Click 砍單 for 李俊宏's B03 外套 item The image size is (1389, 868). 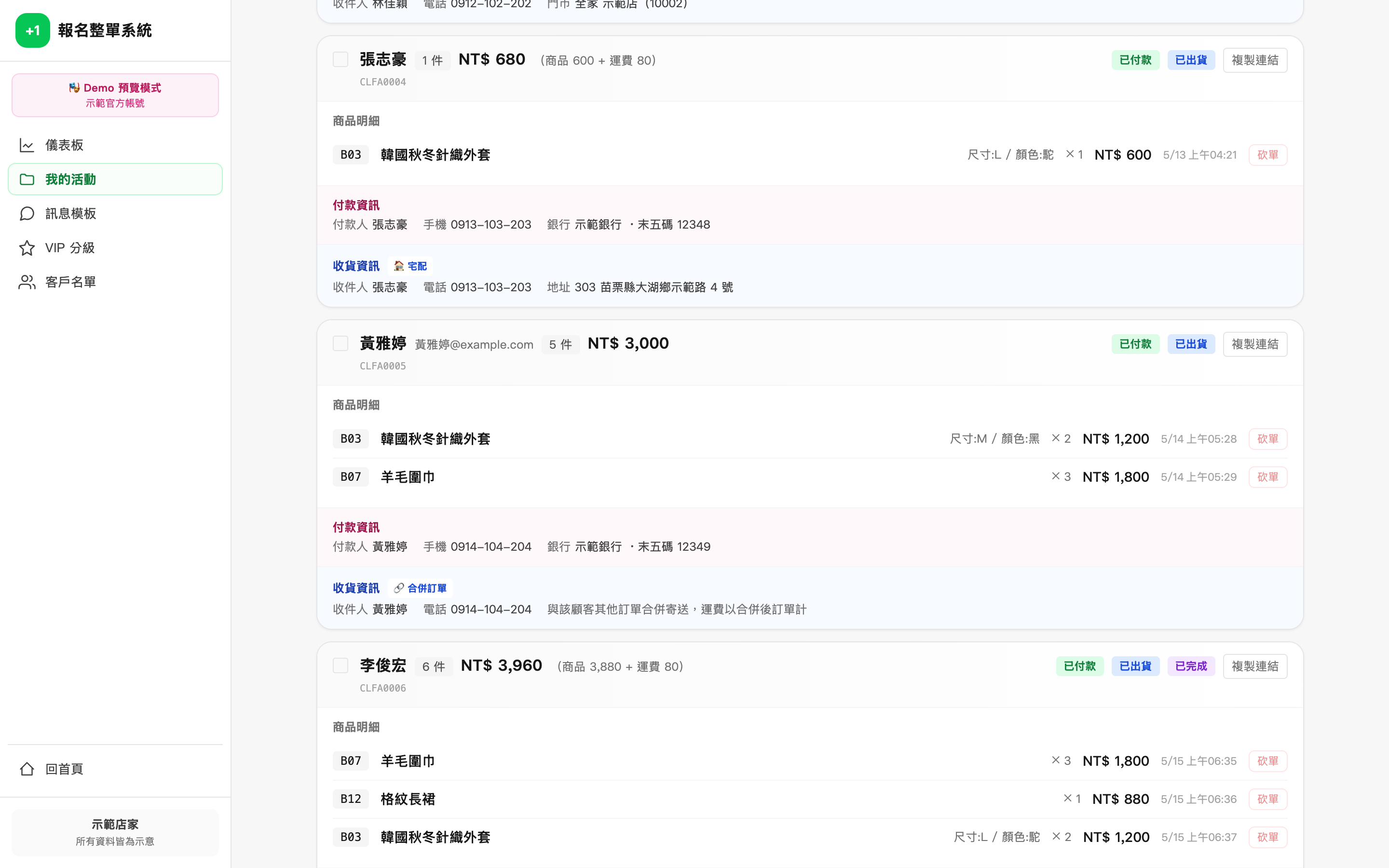1267,837
